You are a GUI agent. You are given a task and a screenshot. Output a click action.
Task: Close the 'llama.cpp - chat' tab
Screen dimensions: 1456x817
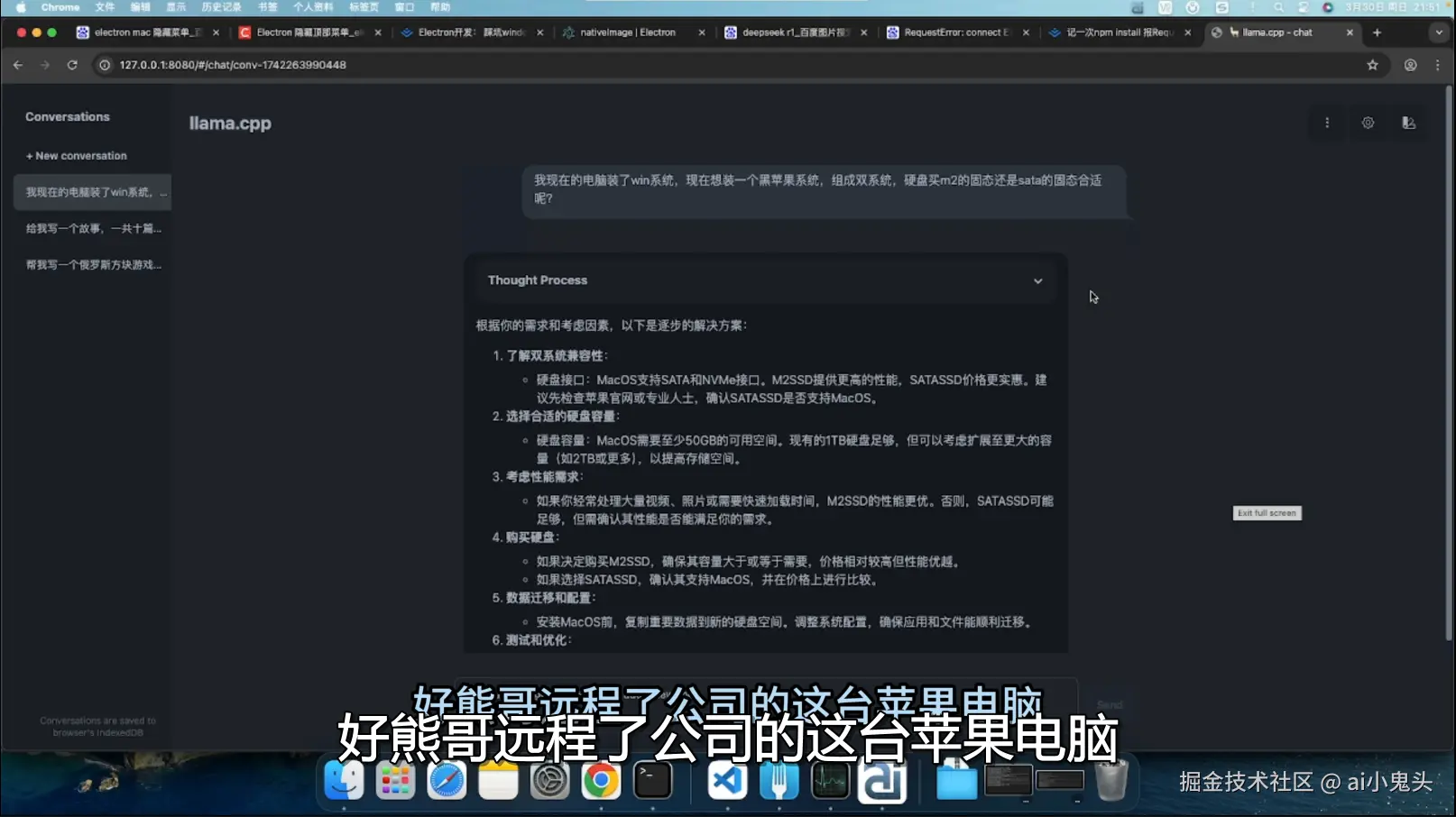point(1350,32)
